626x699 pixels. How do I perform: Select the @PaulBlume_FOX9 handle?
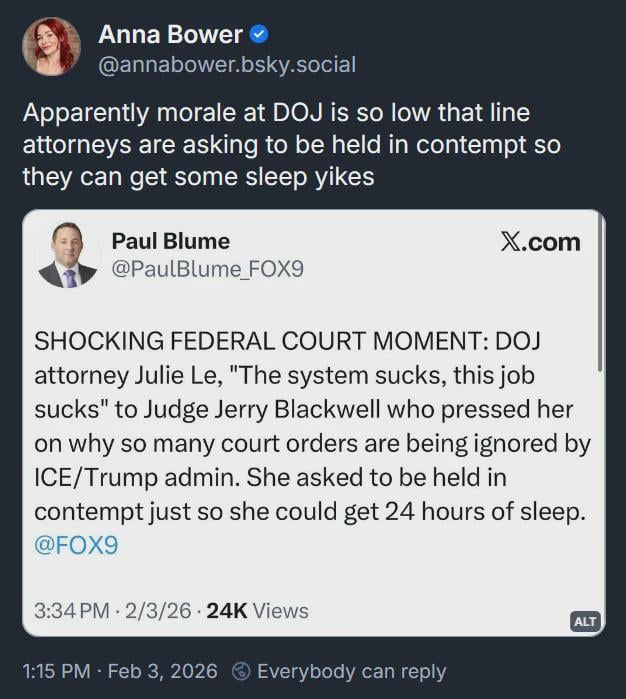pyautogui.click(x=207, y=269)
